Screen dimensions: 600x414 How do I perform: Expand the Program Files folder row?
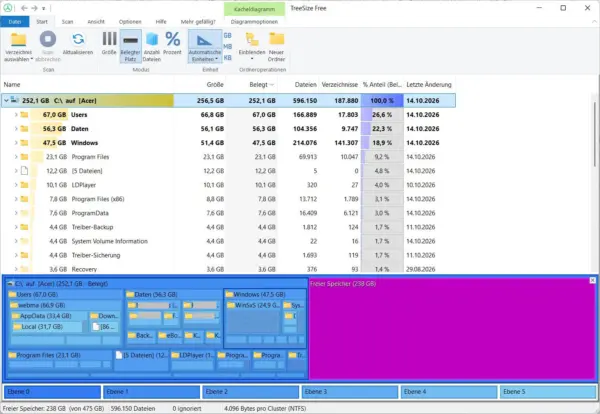point(16,157)
